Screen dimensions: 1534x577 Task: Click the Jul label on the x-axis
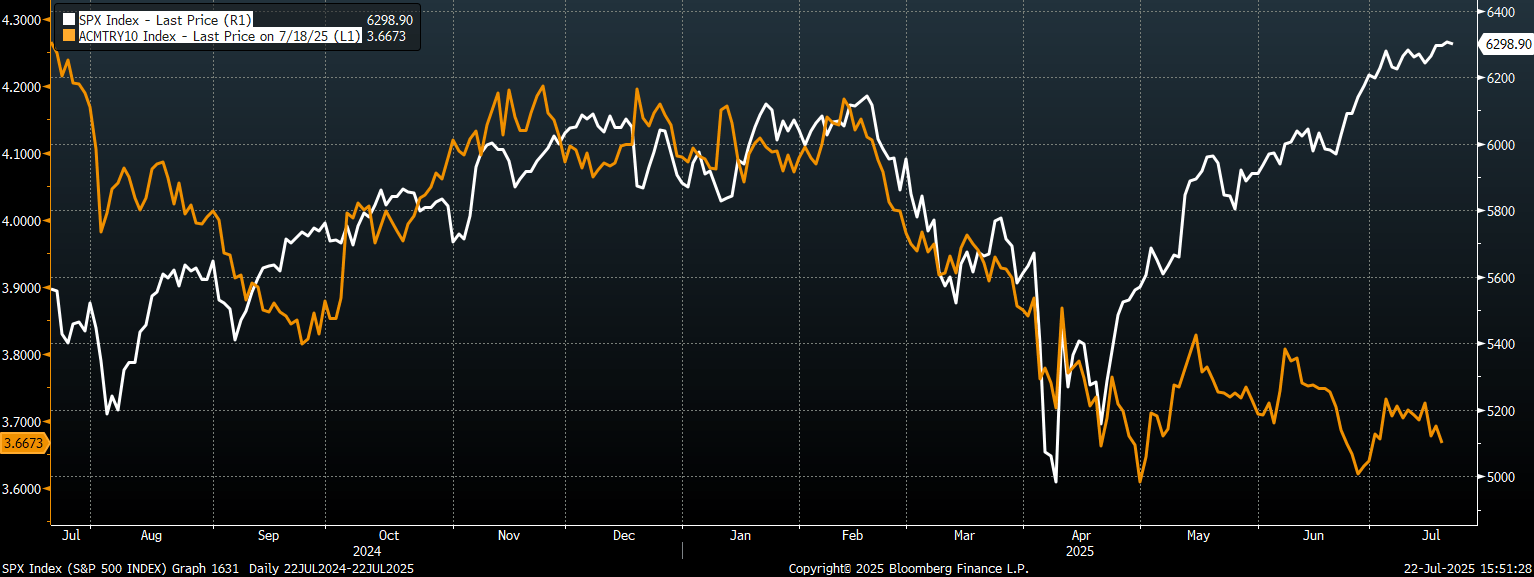(71, 536)
